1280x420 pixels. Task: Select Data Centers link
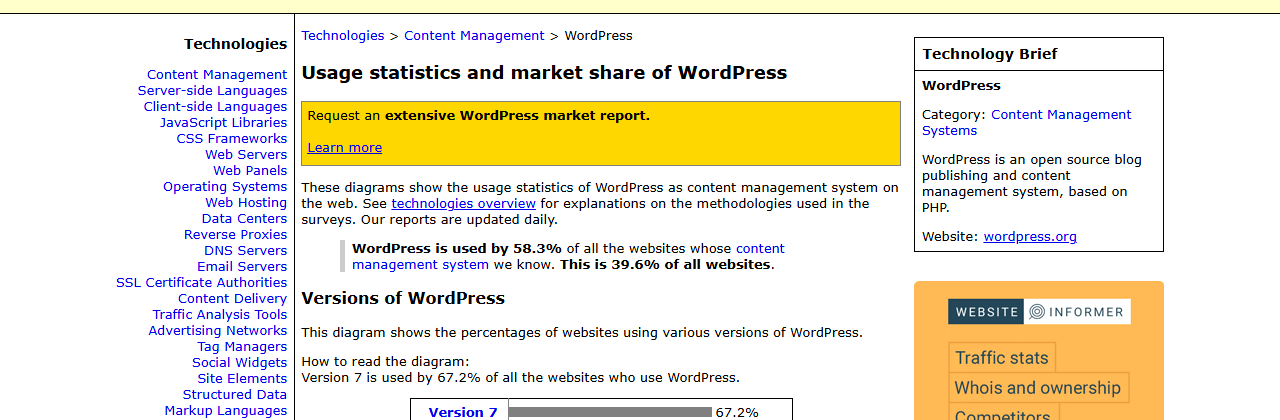[244, 218]
